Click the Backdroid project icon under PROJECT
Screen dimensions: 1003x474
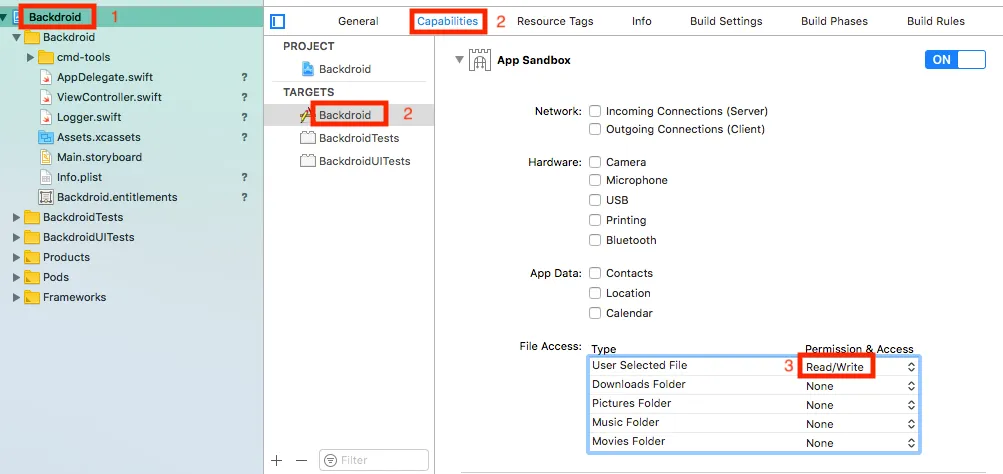point(308,69)
